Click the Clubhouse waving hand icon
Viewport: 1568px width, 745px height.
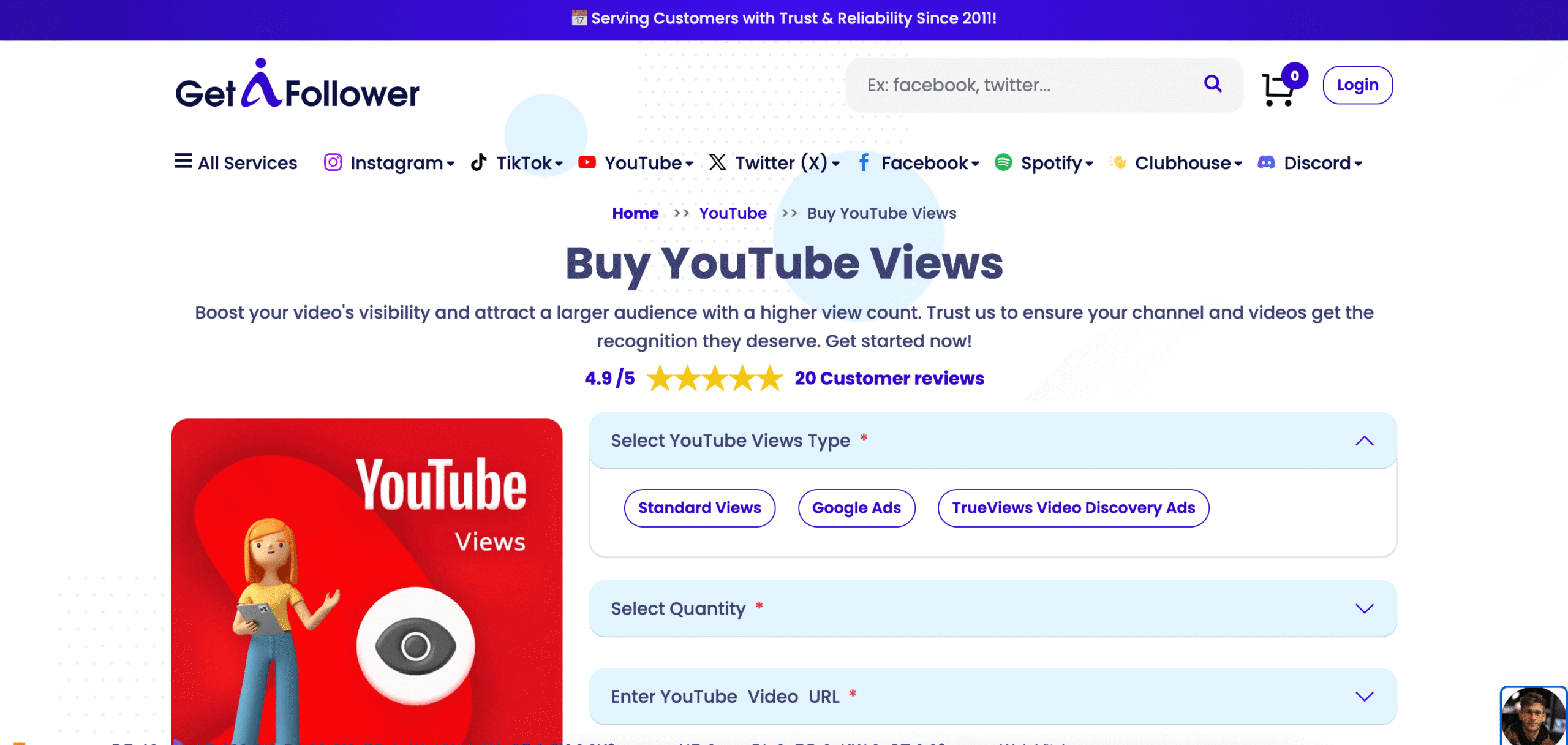coord(1118,162)
